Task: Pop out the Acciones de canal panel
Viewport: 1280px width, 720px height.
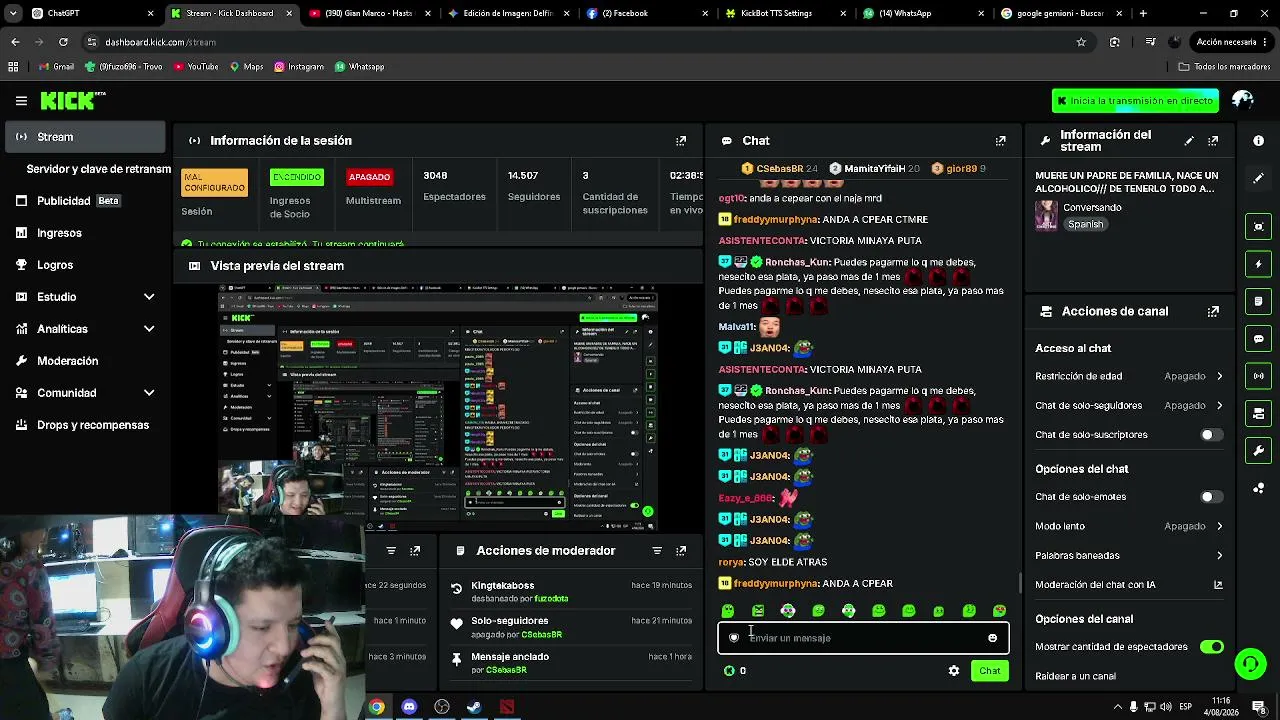Action: coord(1213,311)
